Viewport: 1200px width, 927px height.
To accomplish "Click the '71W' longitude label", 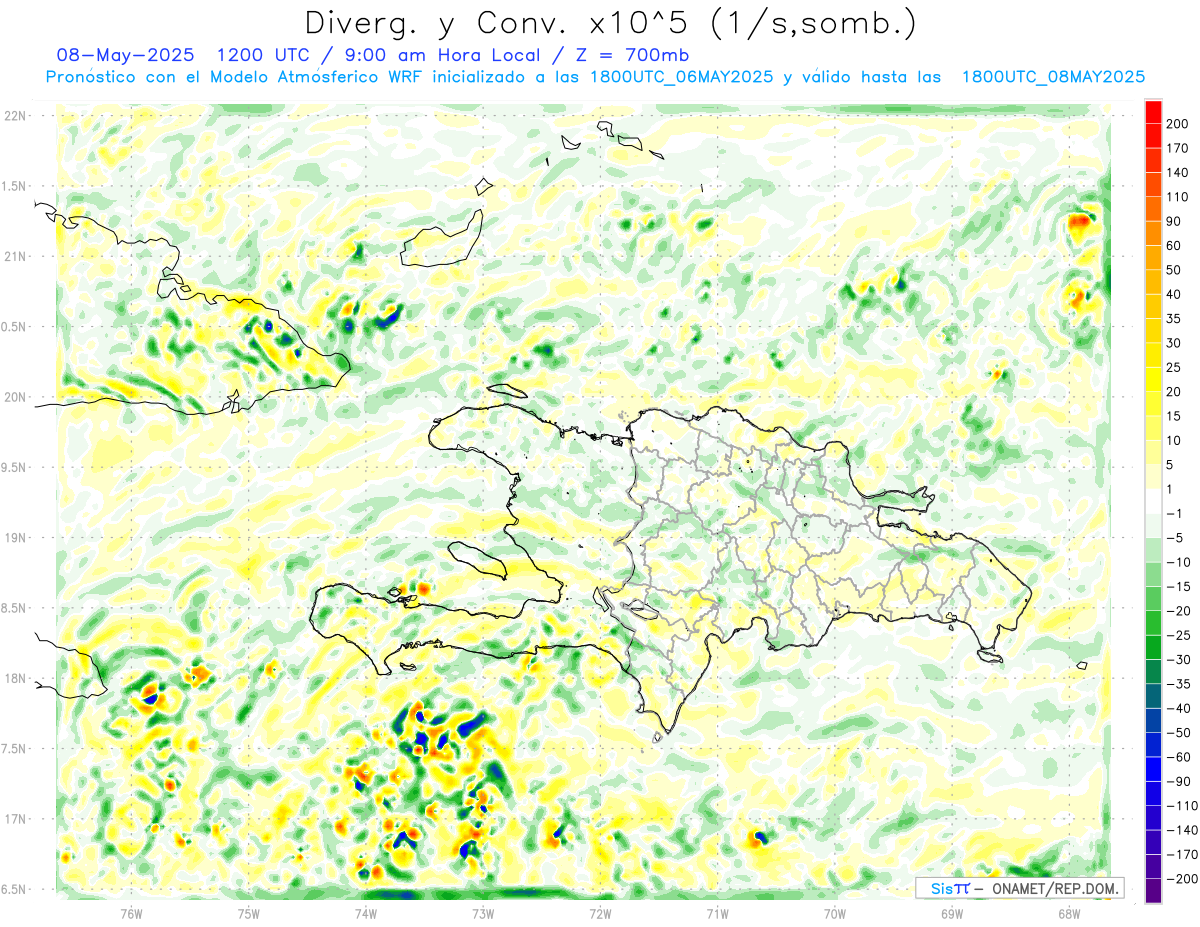I will coord(717,914).
